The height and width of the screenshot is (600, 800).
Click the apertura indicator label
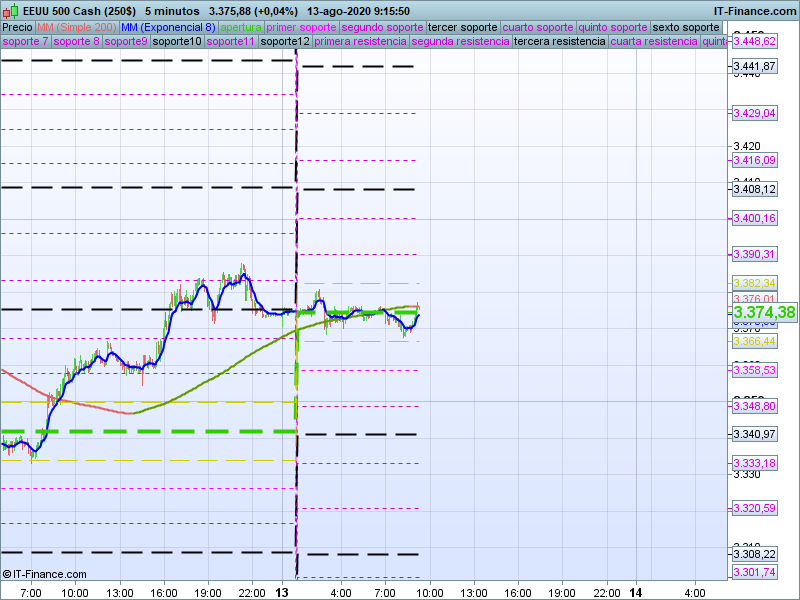(241, 27)
